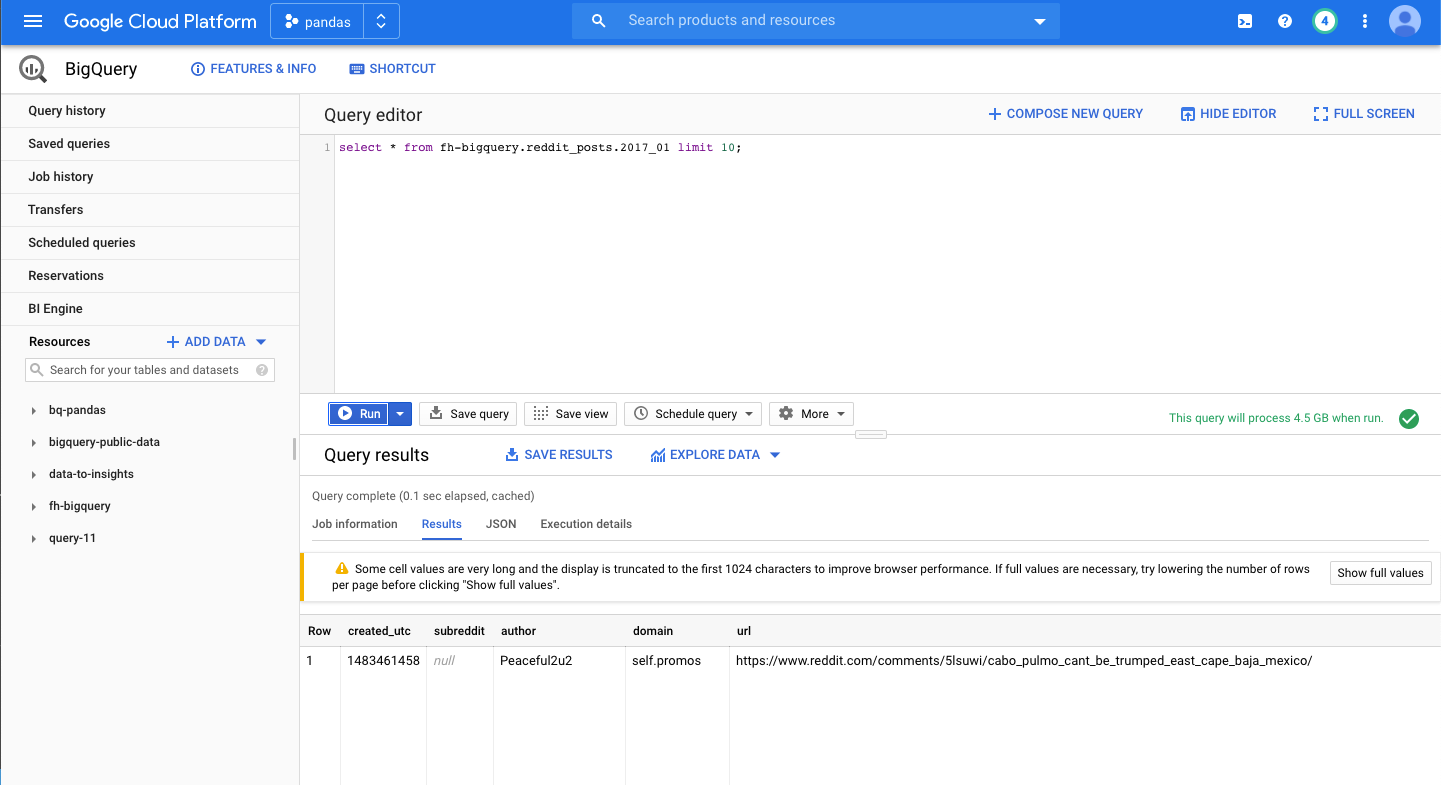Click the Google Cloud Platform title
Screen dimensions: 1441x785
pyautogui.click(x=160, y=21)
